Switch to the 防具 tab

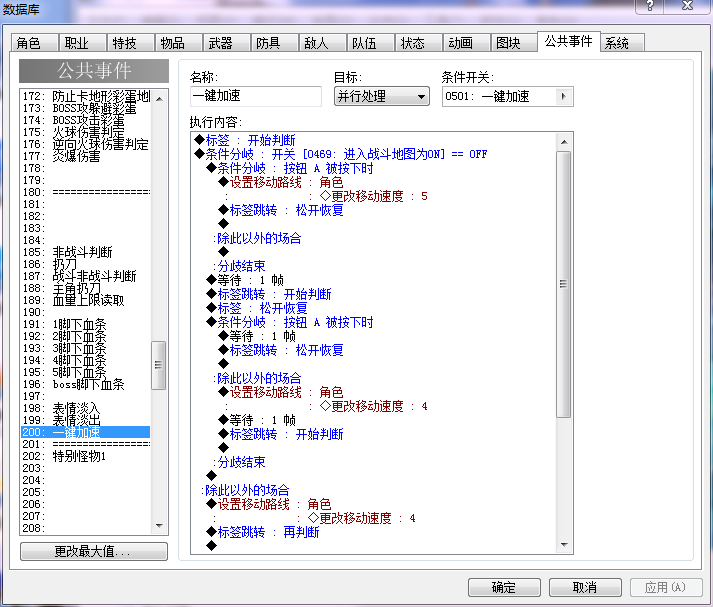pos(275,43)
